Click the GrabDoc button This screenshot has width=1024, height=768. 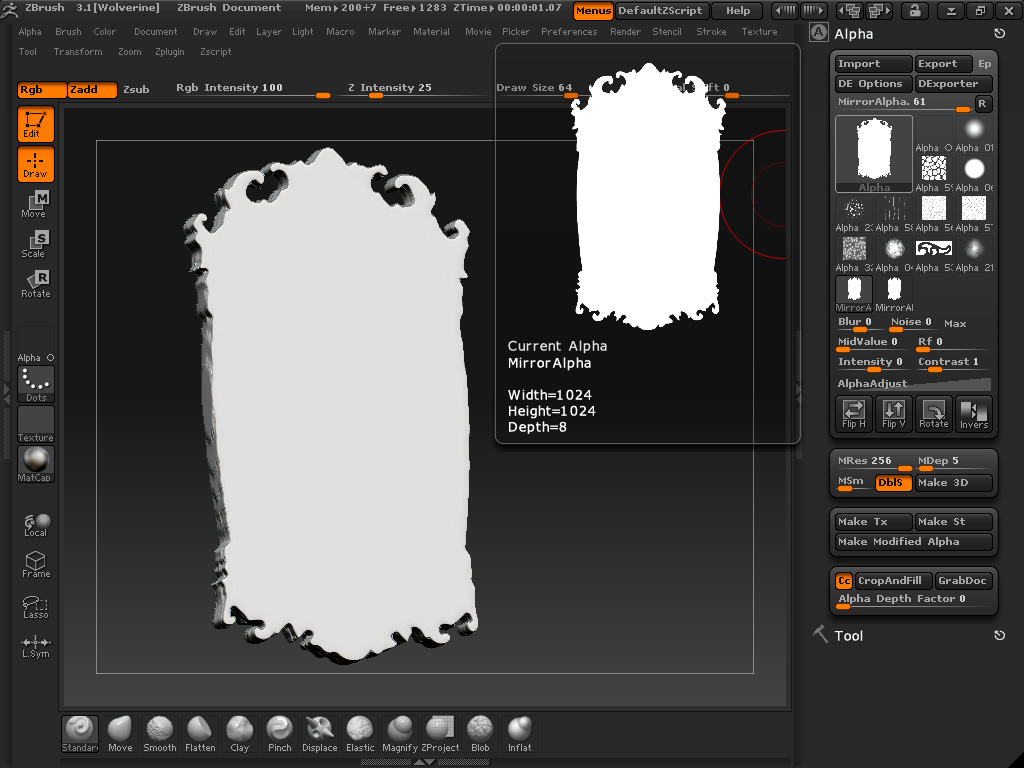point(963,581)
